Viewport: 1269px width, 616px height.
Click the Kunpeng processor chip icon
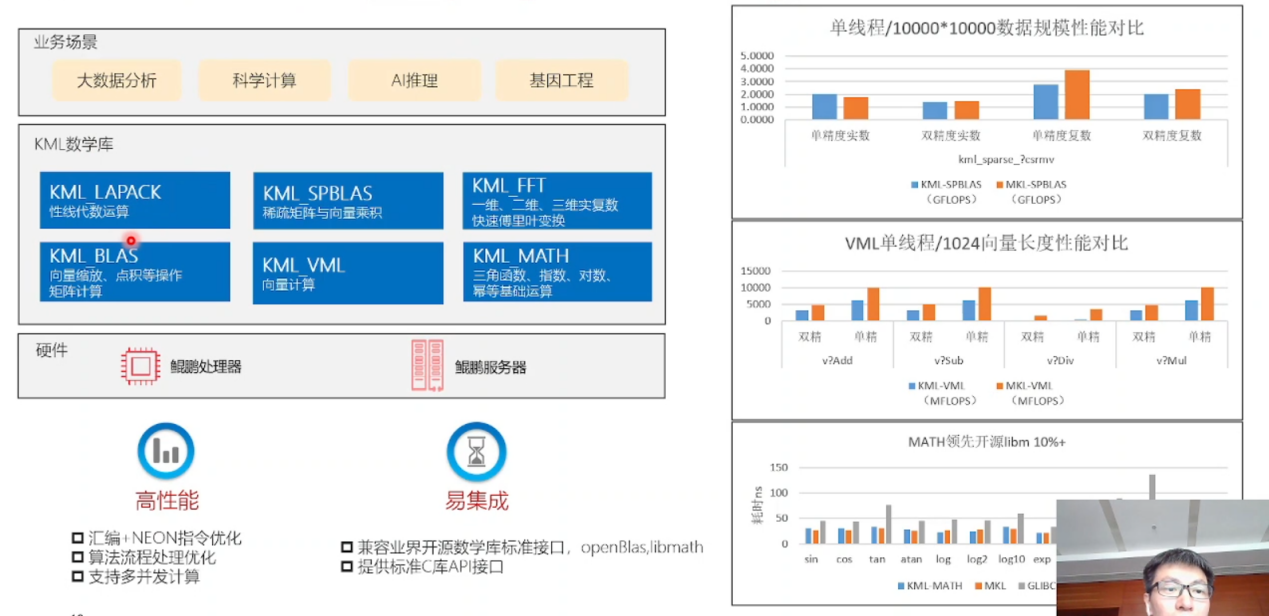pyautogui.click(x=140, y=367)
